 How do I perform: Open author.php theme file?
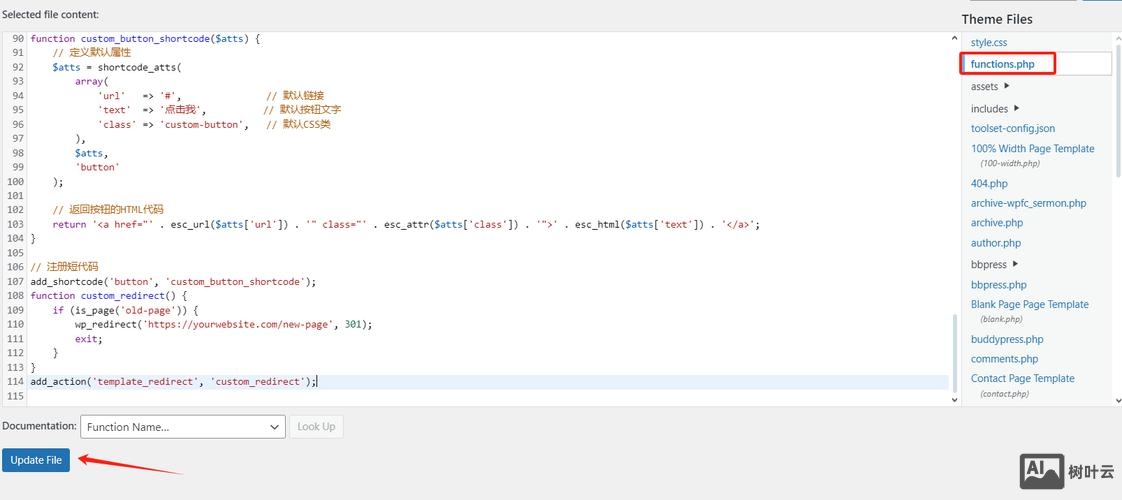point(996,243)
